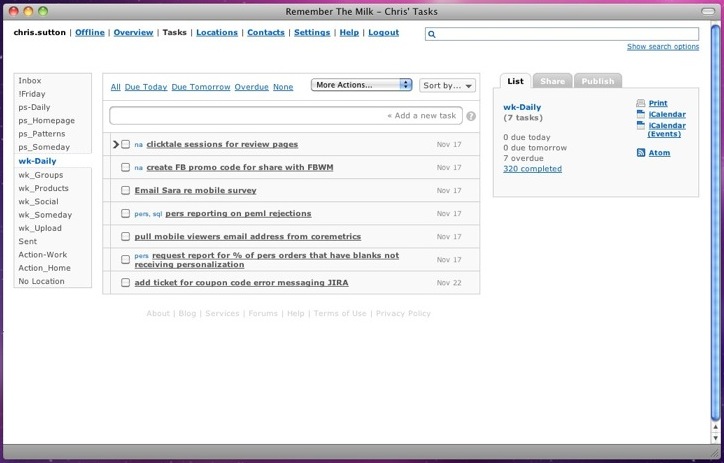The image size is (724, 463).
Task: Click the None selection link
Action: pos(283,87)
